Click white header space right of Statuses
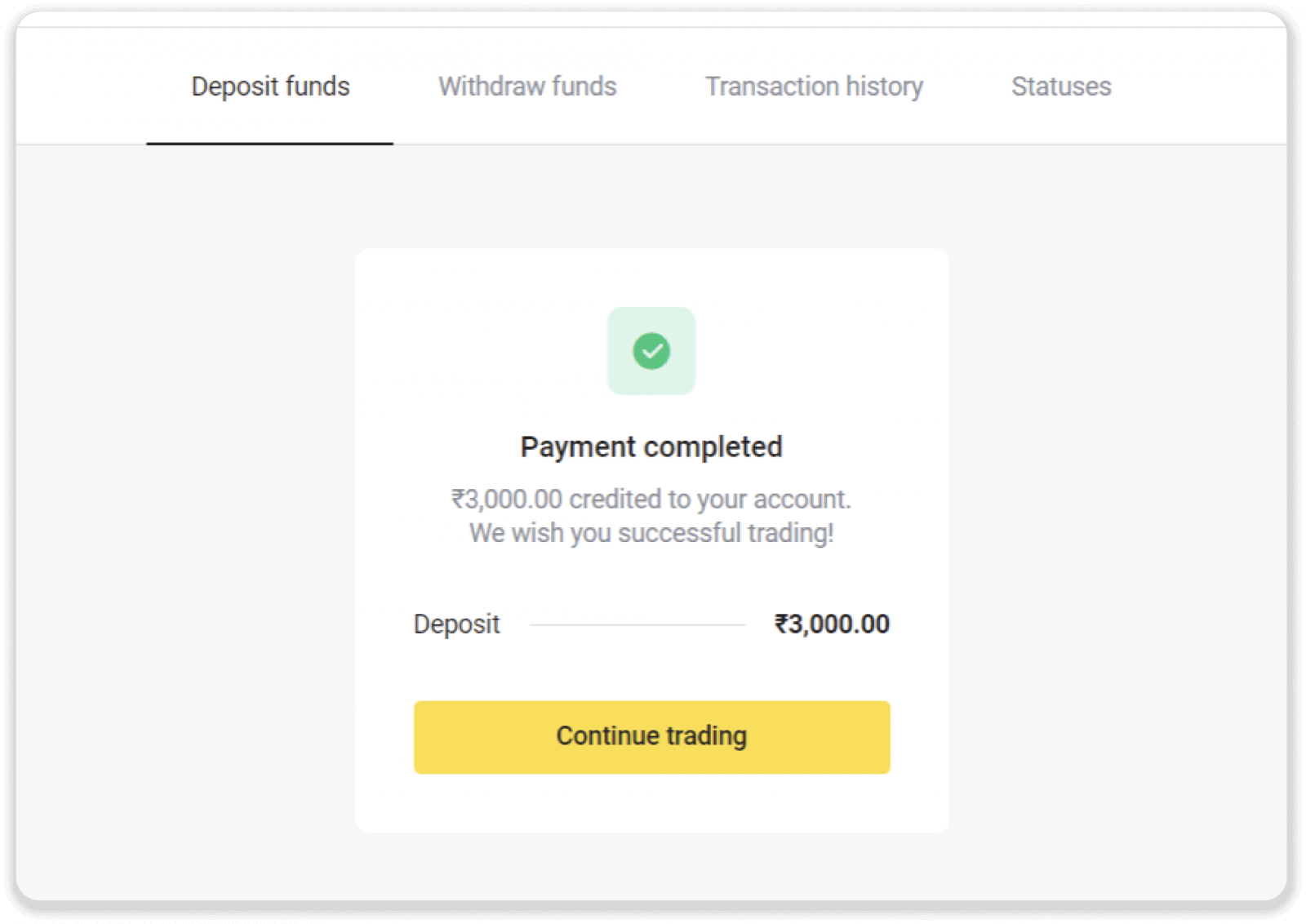This screenshot has width=1306, height=924. (1200, 87)
